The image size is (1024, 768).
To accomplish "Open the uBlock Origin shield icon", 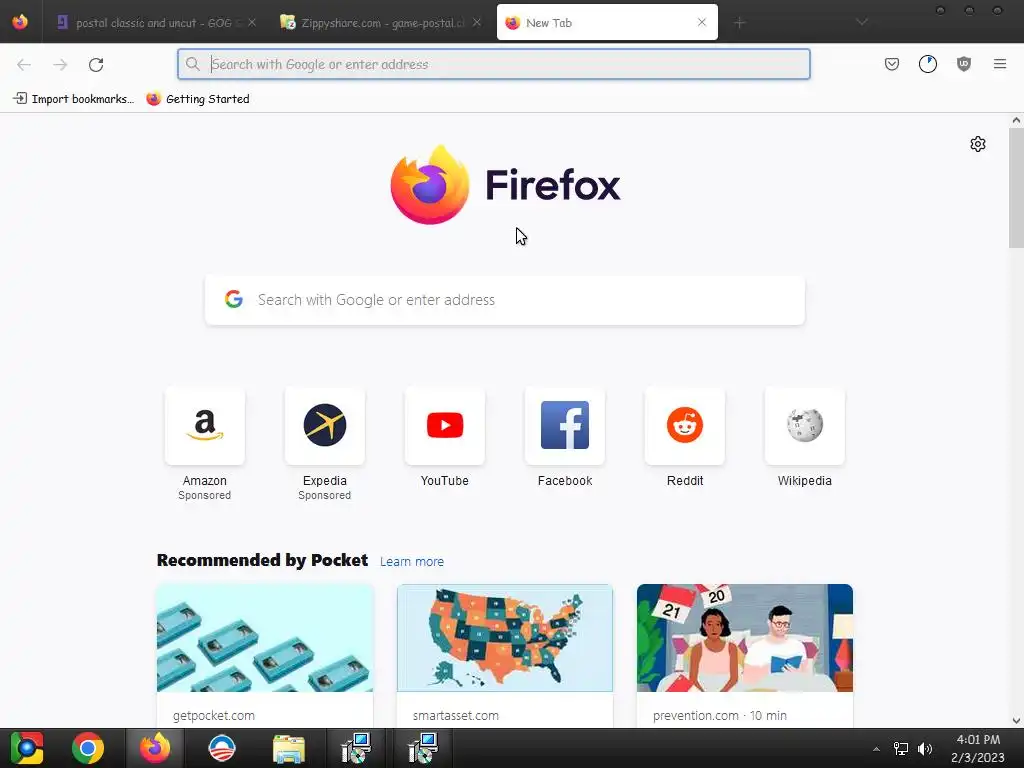I will click(x=963, y=64).
